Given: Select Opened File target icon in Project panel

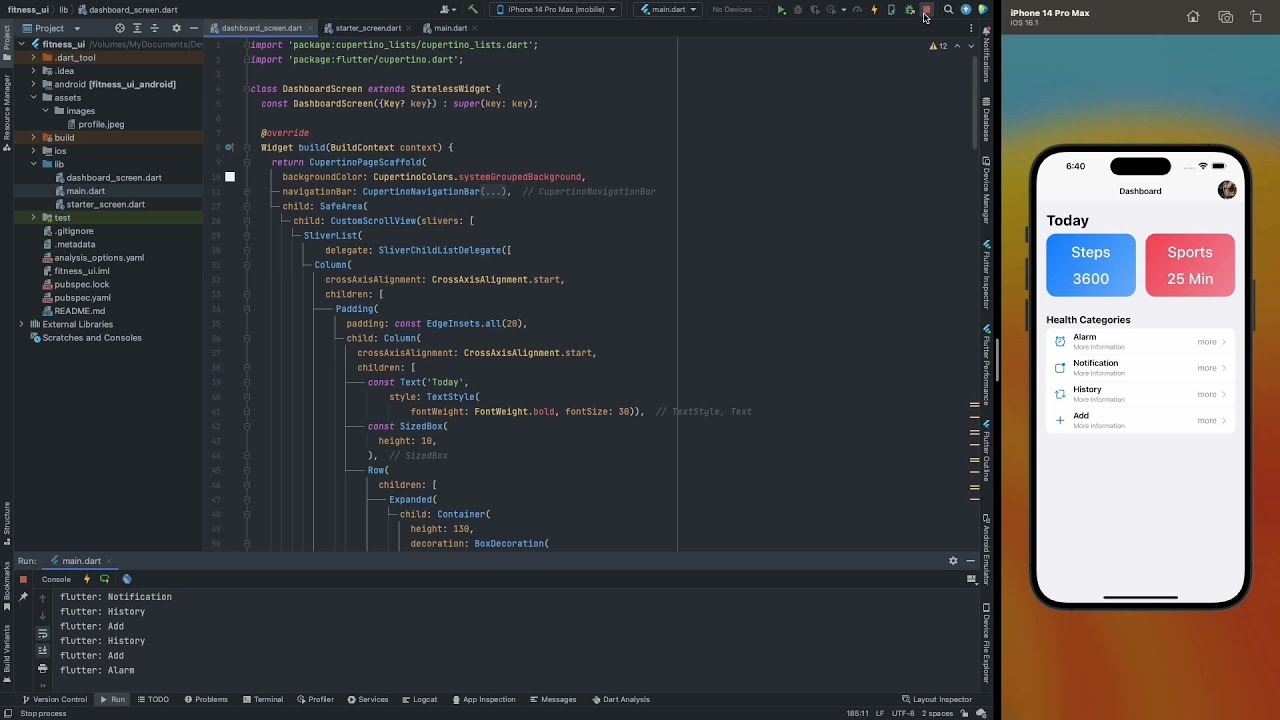Looking at the screenshot, I should (120, 28).
